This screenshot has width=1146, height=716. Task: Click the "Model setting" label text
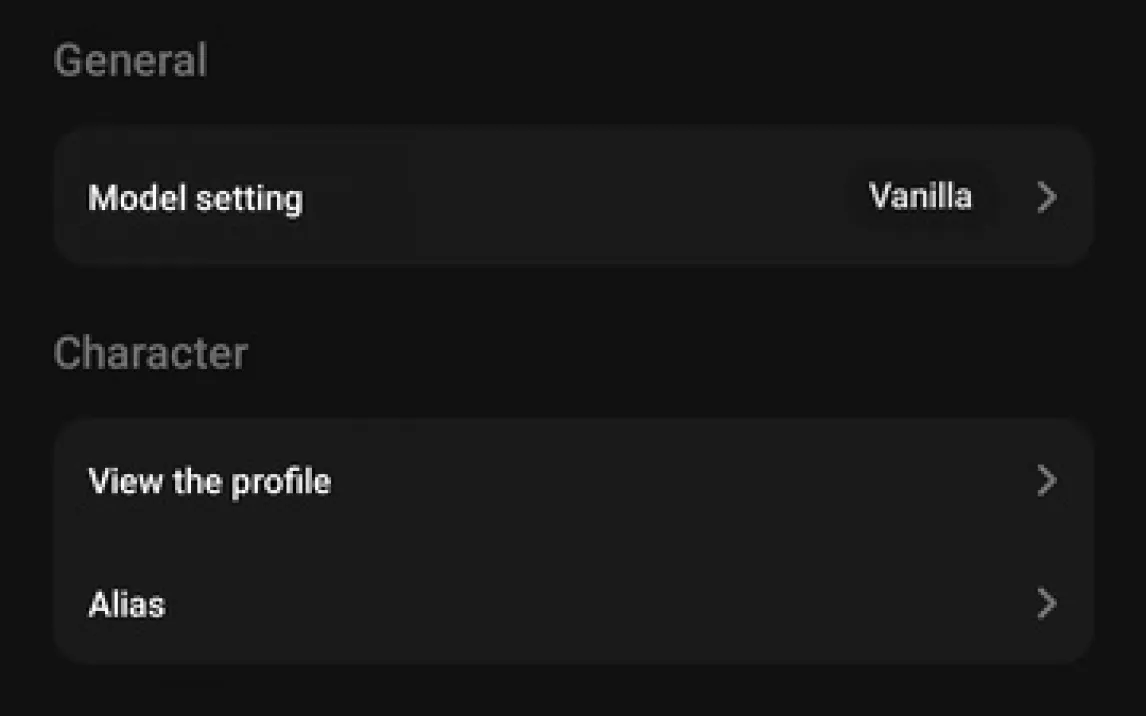pyautogui.click(x=195, y=198)
